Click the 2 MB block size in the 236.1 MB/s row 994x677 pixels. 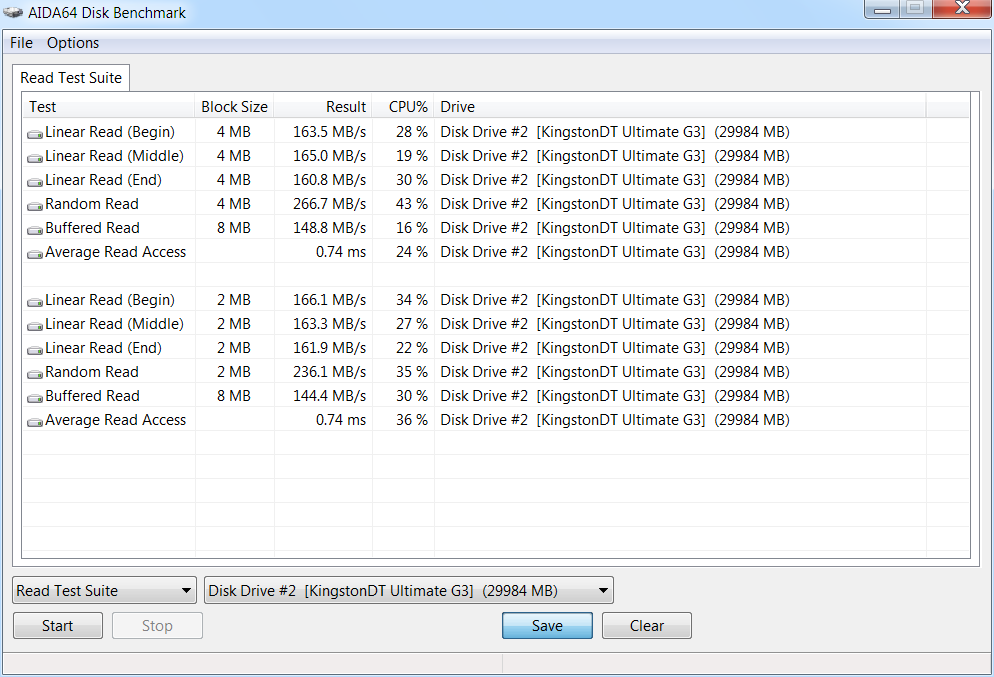(x=234, y=372)
